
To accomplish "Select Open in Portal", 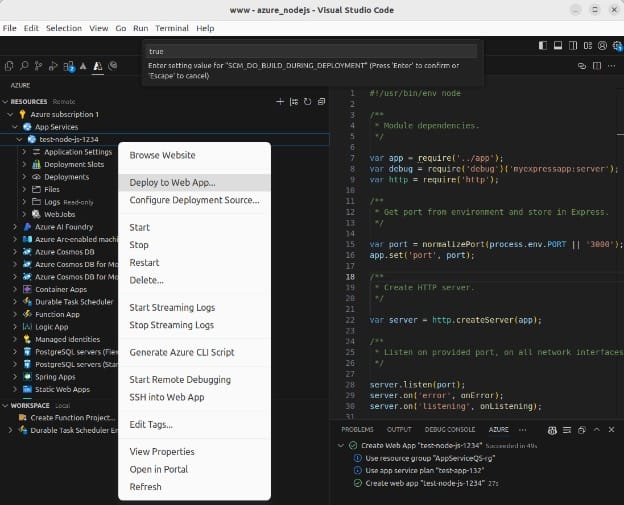I will [194, 469].
